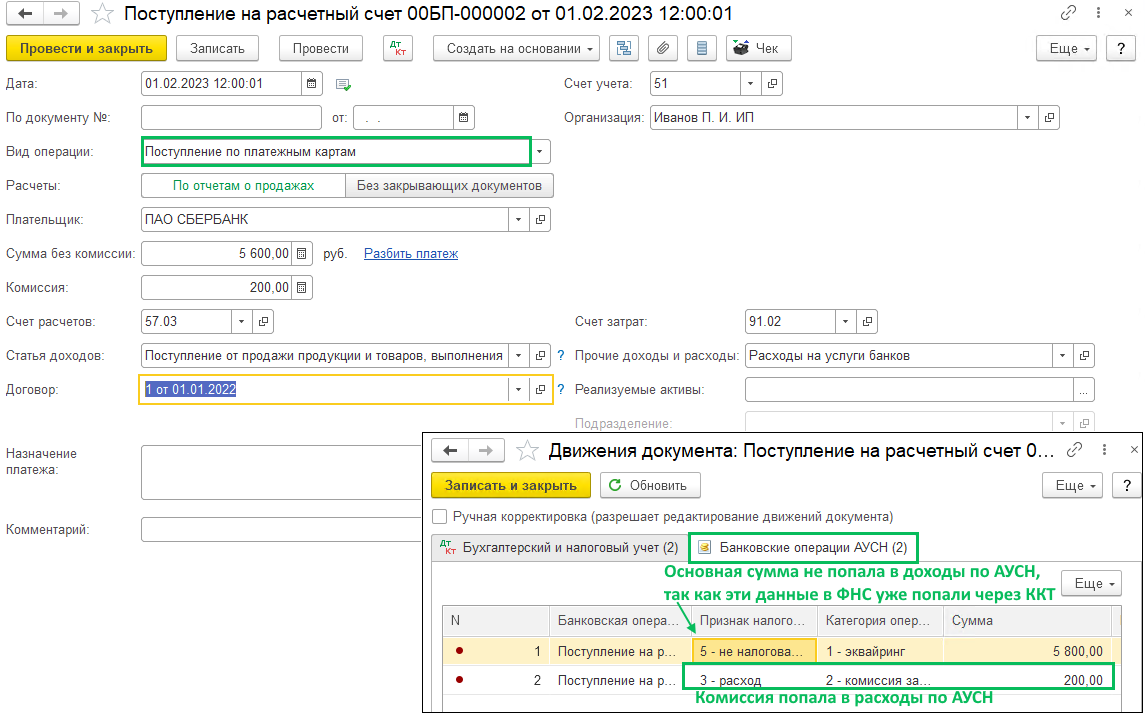Add document to favorites with star icon
Image resolution: width=1145 pixels, height=721 pixels.
[101, 14]
